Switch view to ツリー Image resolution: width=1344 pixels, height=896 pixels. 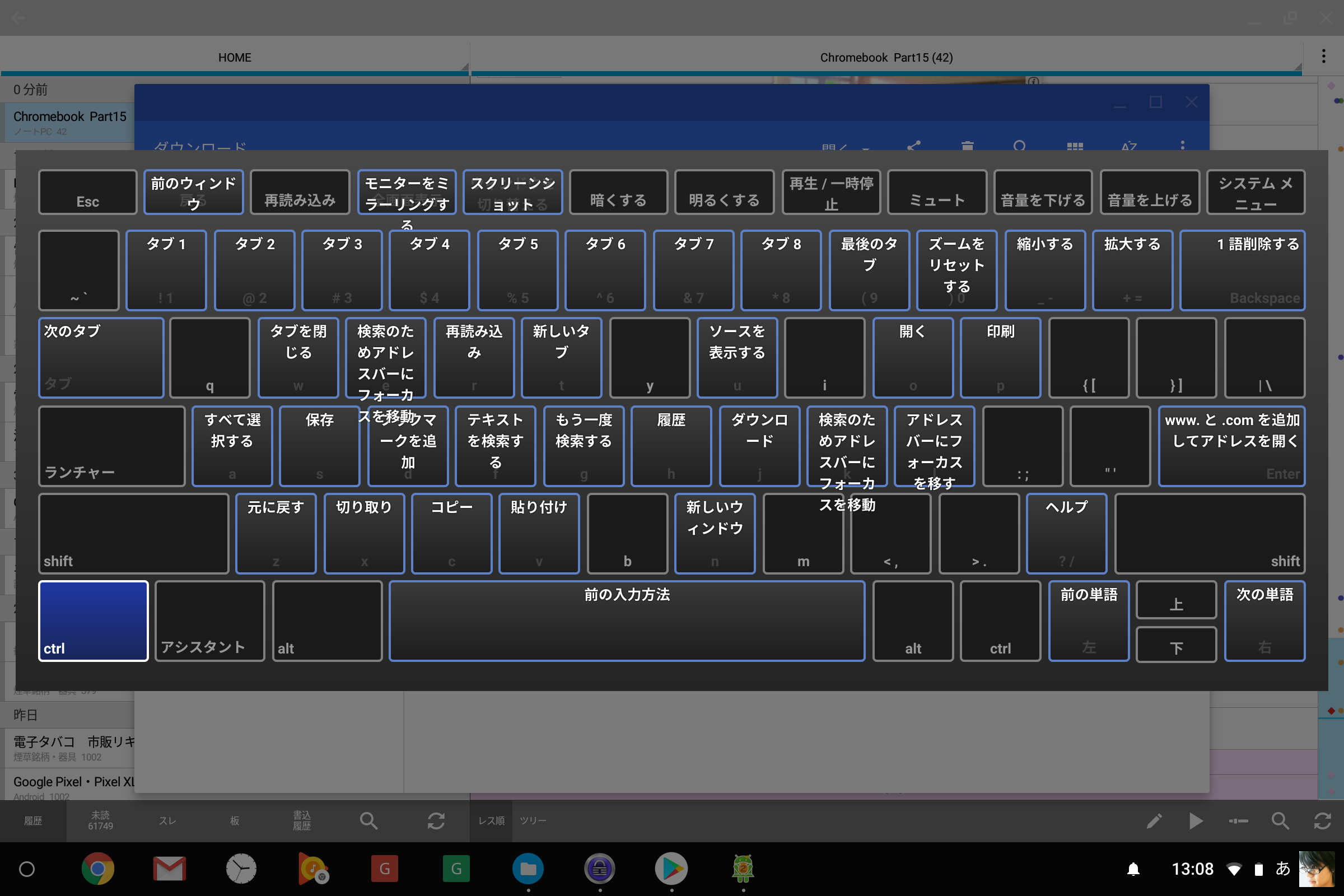[x=533, y=821]
